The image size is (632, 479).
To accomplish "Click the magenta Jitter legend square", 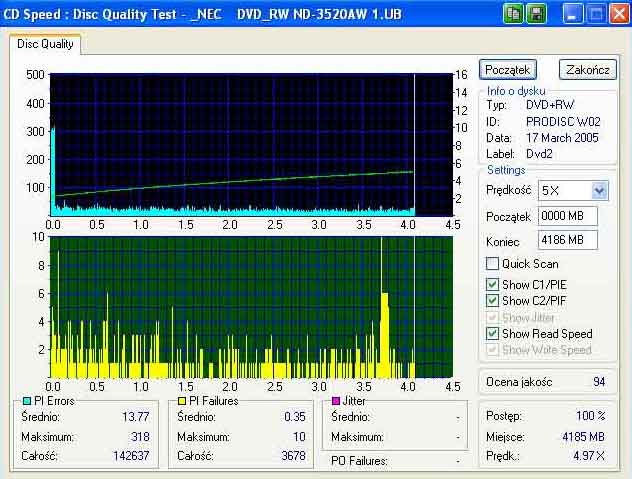I will [x=335, y=401].
